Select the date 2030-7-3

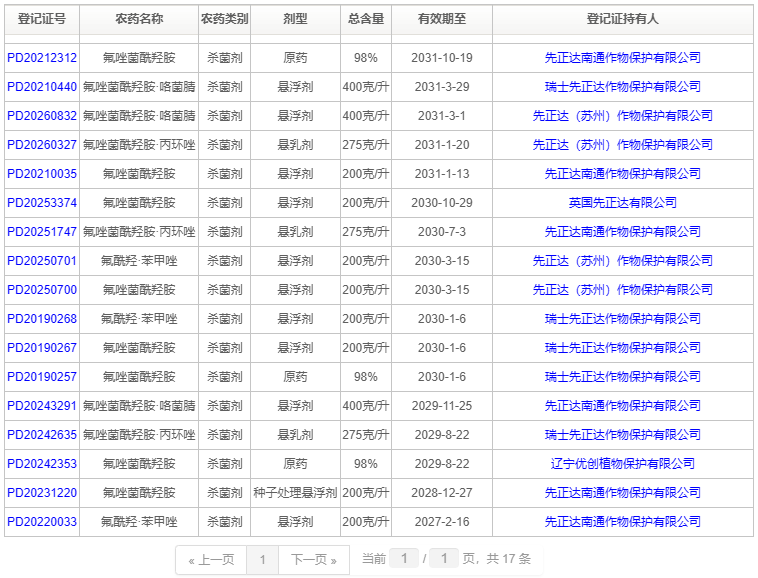click(x=442, y=232)
